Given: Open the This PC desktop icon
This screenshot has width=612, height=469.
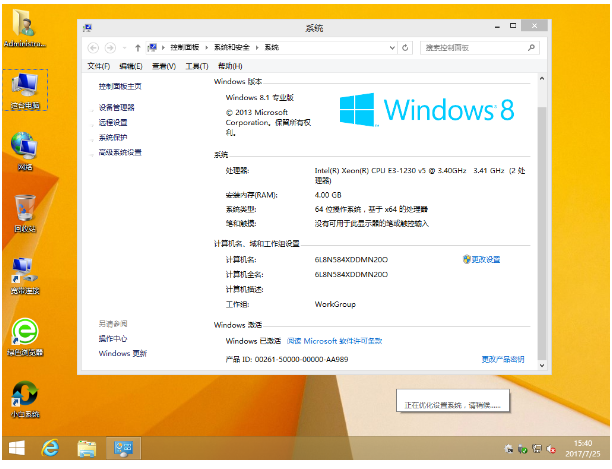Looking at the screenshot, I should pyautogui.click(x=25, y=90).
